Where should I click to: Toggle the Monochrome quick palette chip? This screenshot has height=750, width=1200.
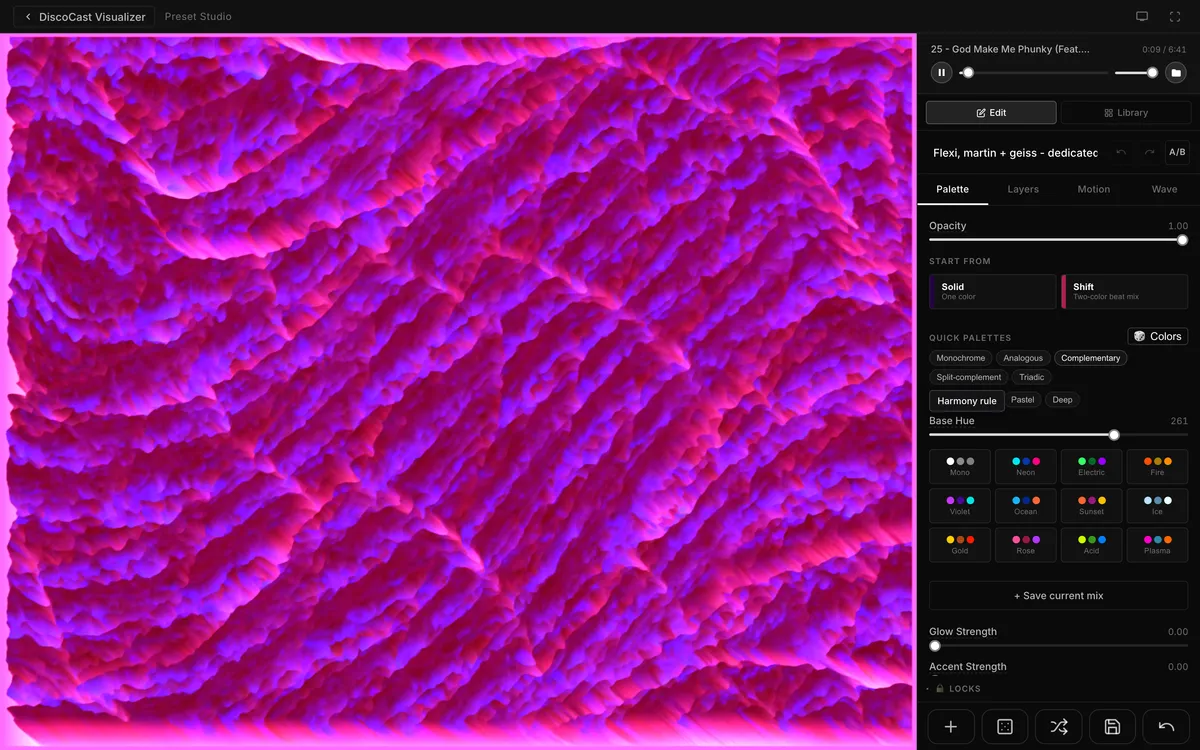click(x=961, y=358)
